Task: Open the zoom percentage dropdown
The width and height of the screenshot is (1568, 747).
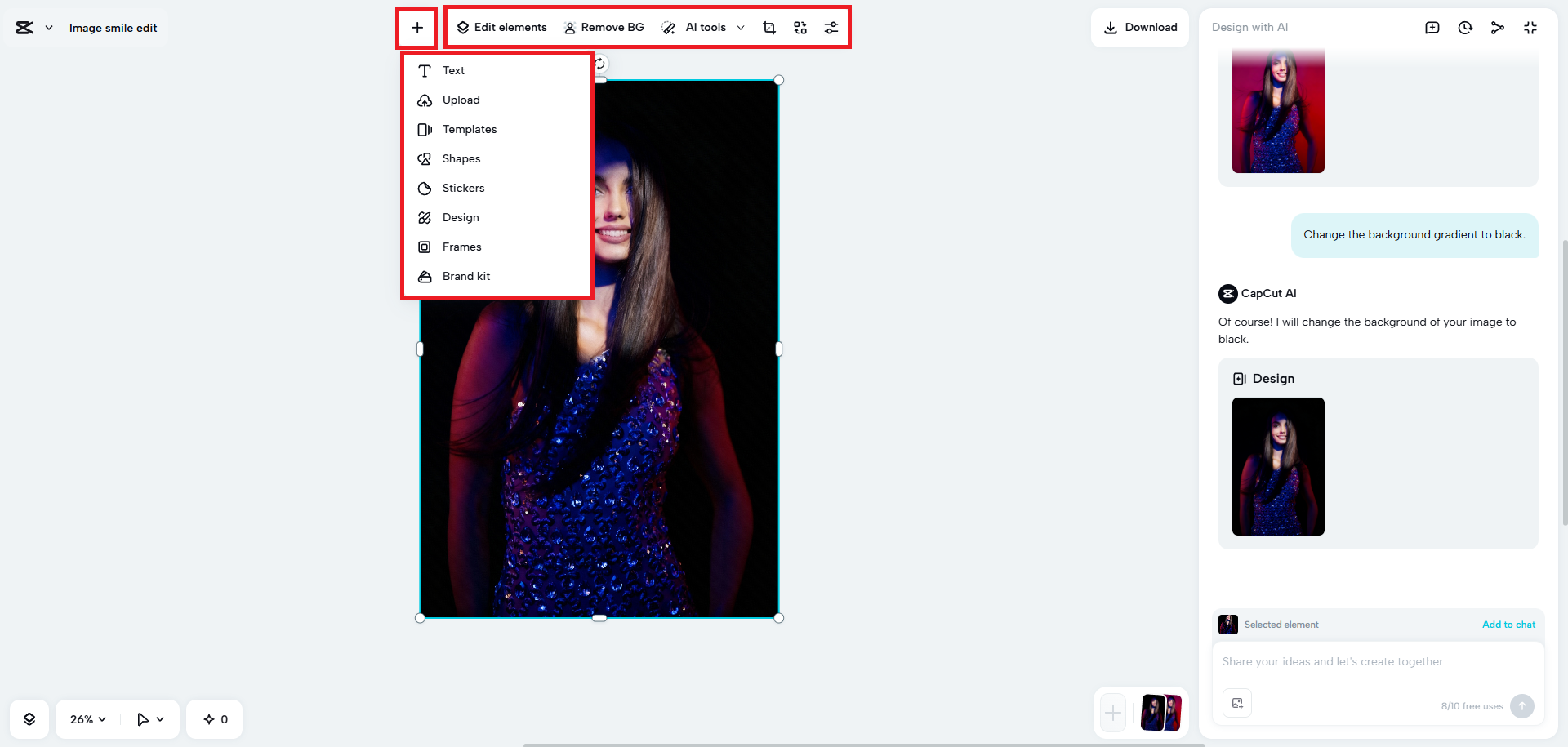Action: coord(86,718)
